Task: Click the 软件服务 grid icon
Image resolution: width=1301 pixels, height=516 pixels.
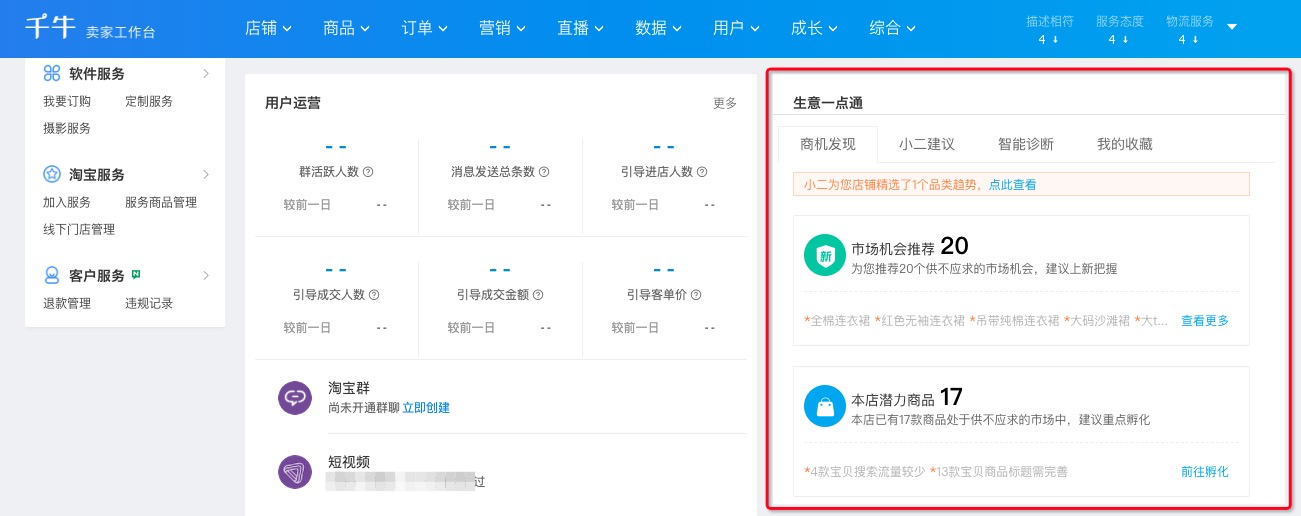Action: (x=52, y=74)
